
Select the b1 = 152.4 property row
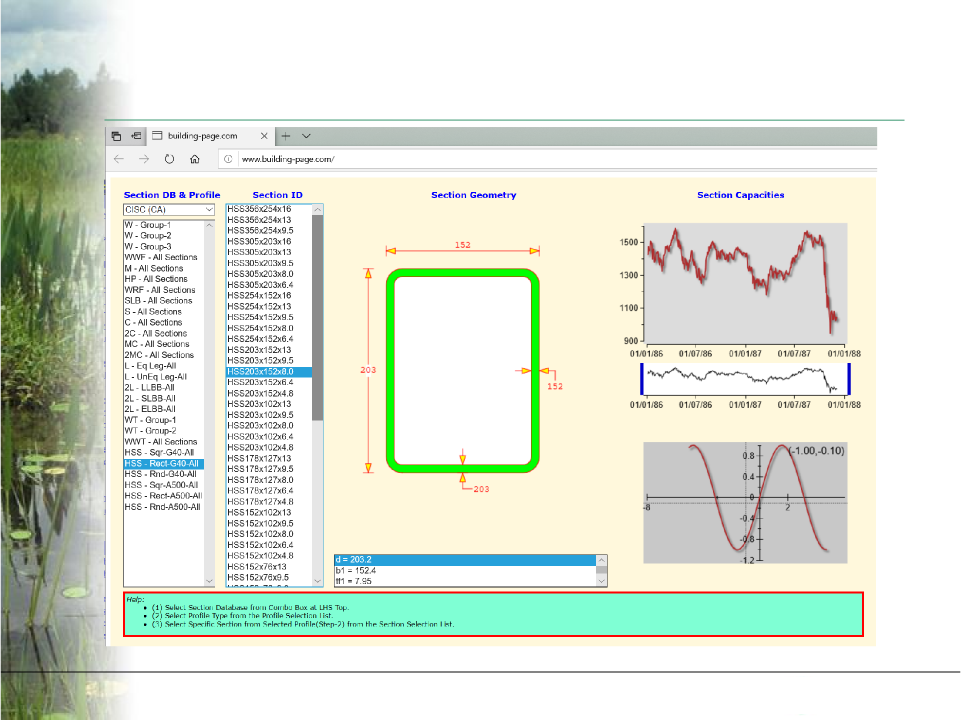pyautogui.click(x=465, y=571)
